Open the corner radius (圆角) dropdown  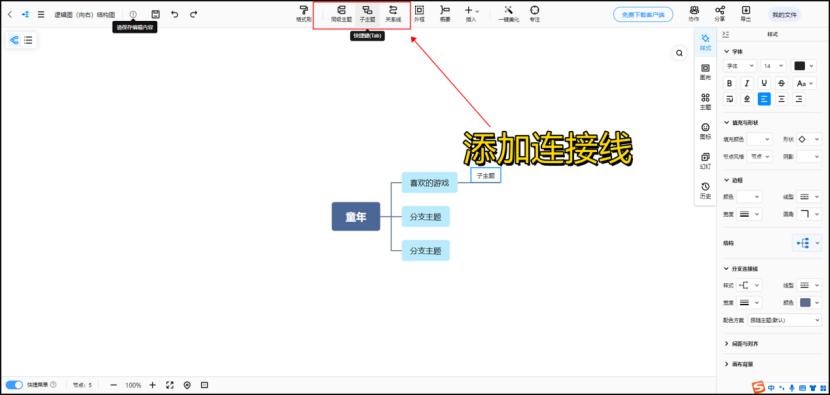tap(808, 214)
